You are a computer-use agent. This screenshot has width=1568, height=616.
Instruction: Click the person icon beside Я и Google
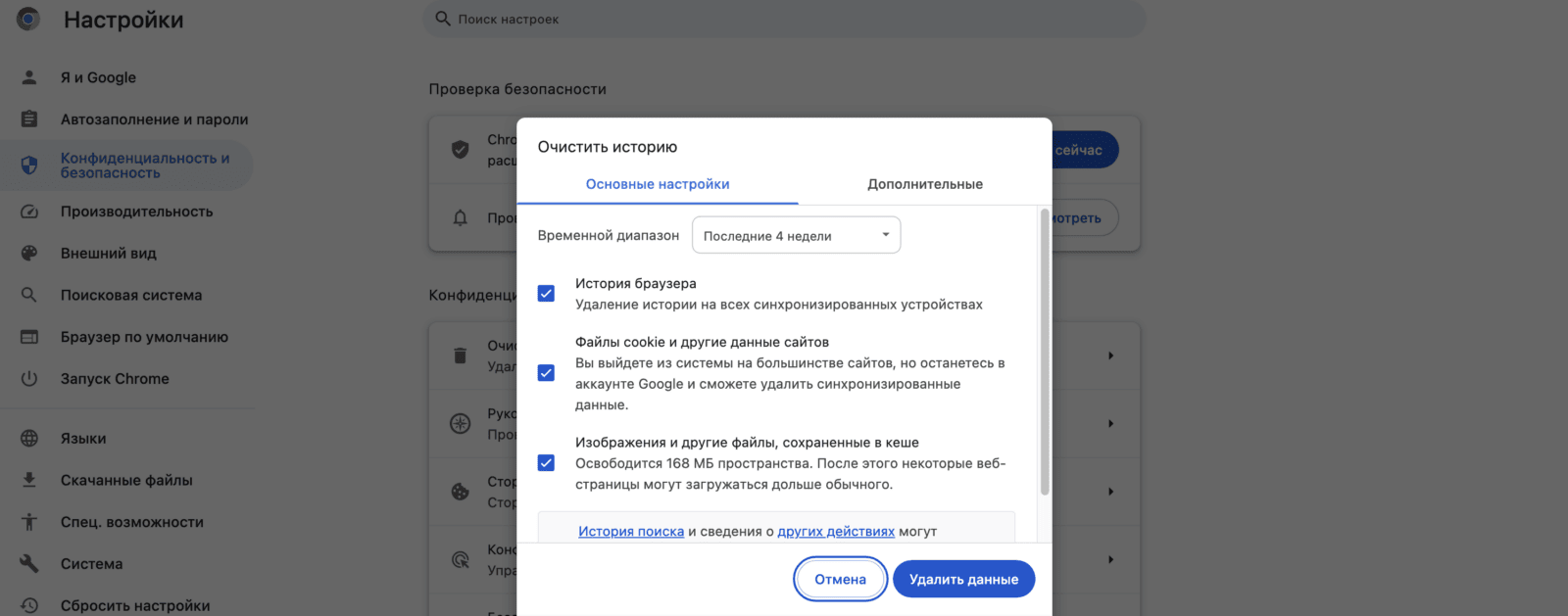tap(29, 77)
